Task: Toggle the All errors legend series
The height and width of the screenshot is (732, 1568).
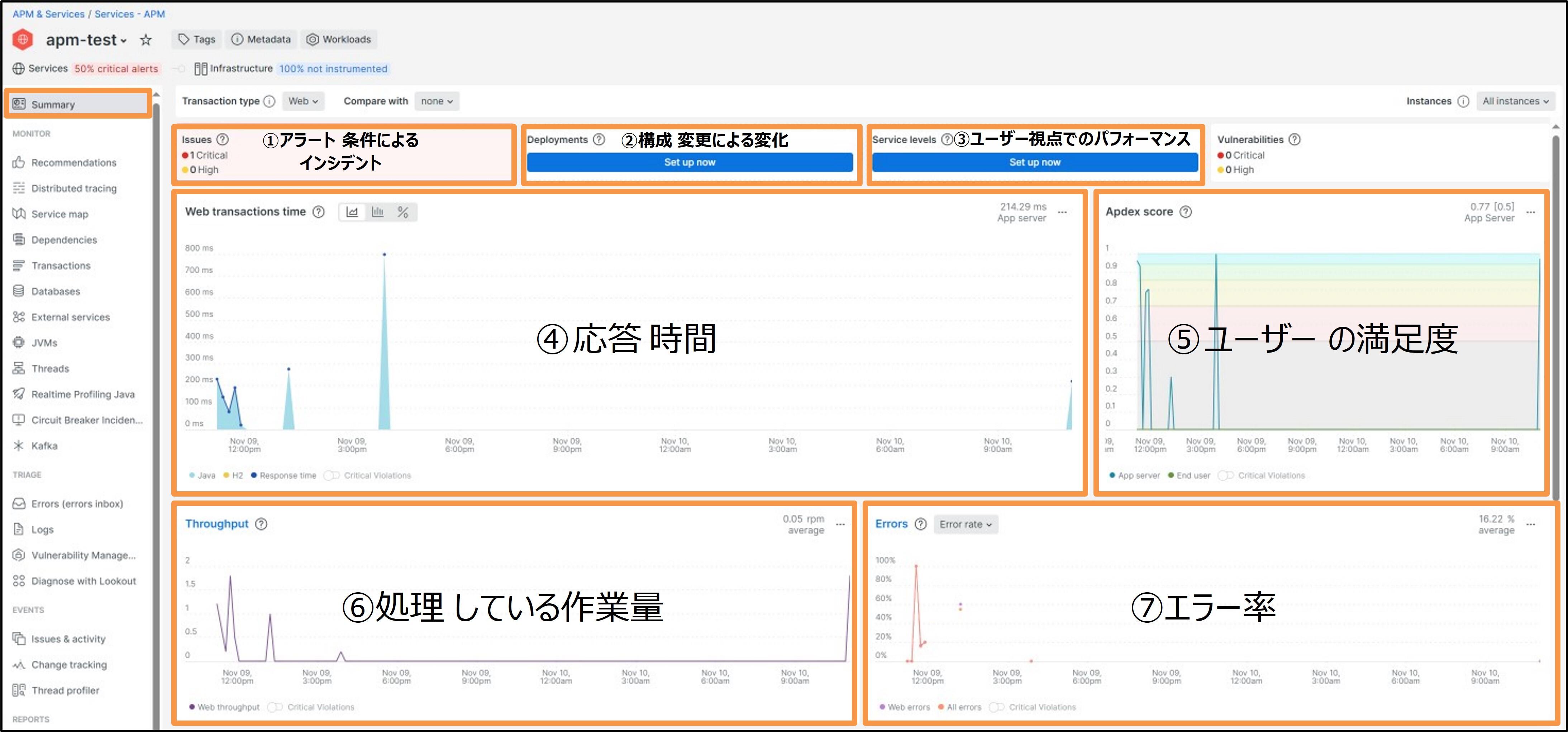Action: click(959, 707)
